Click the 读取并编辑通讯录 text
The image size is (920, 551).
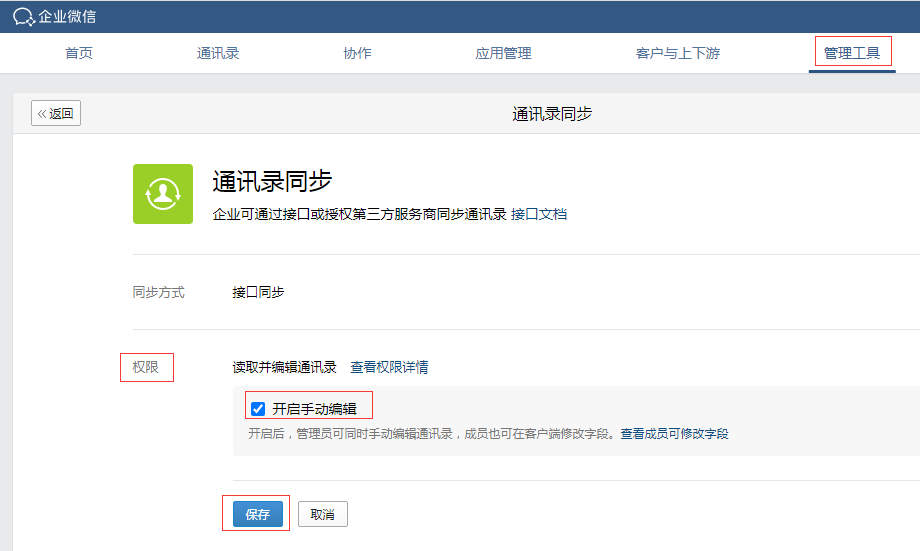(x=285, y=367)
